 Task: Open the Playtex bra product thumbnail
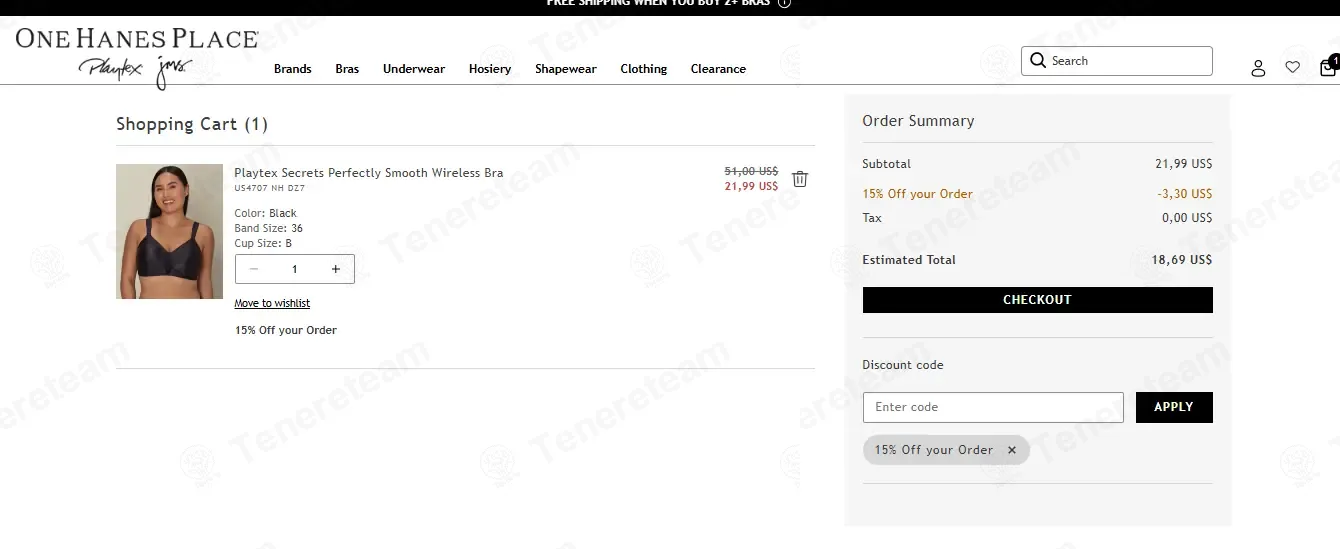pos(169,231)
